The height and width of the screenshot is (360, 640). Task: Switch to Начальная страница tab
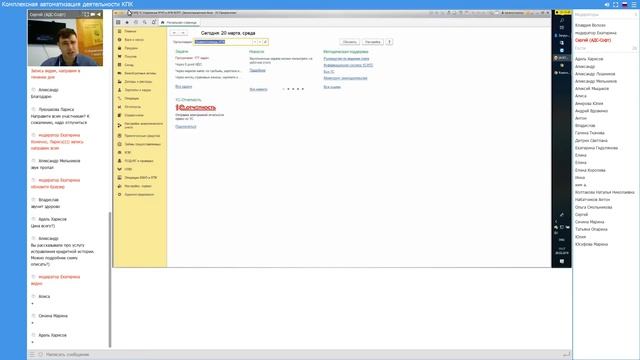tap(179, 22)
